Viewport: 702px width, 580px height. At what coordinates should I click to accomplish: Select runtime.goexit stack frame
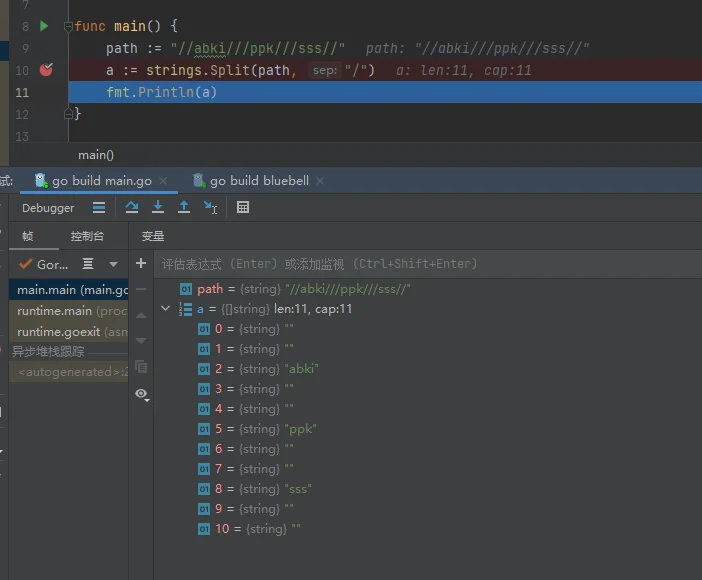pyautogui.click(x=68, y=332)
